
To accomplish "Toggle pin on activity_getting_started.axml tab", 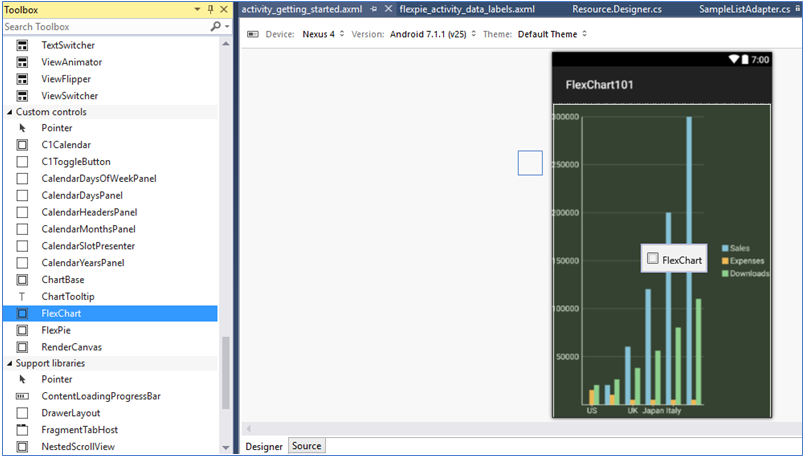I will coord(373,9).
